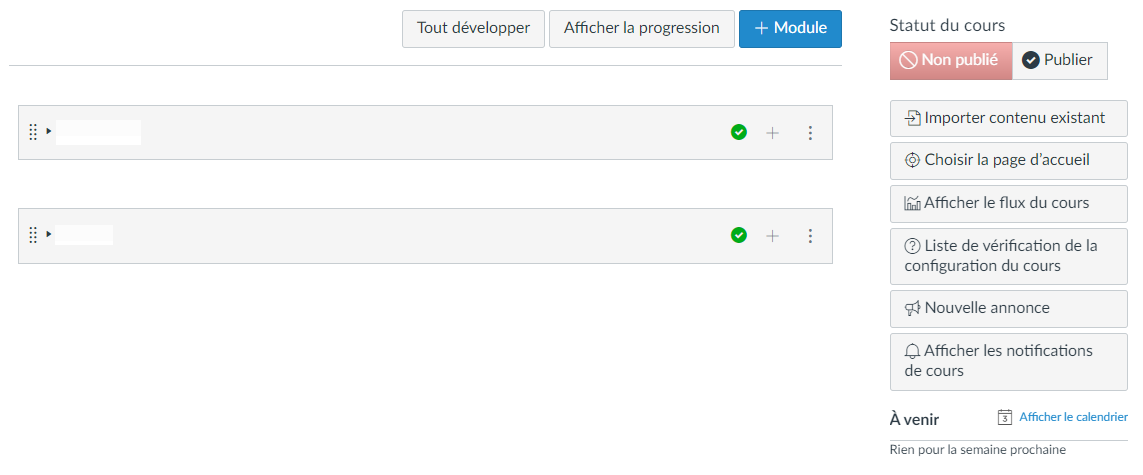This screenshot has height=475, width=1143.
Task: Click the drag handle of the first module
Action: pyautogui.click(x=33, y=133)
